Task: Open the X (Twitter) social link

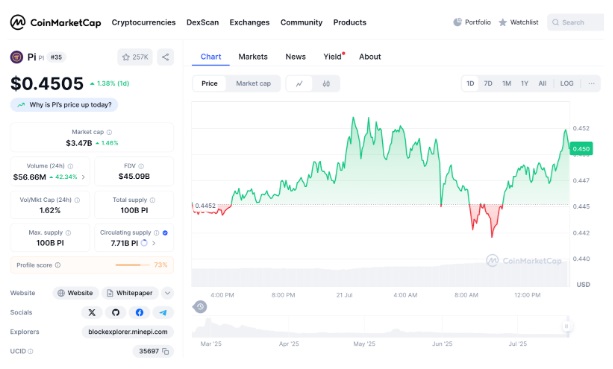Action: pyautogui.click(x=92, y=312)
